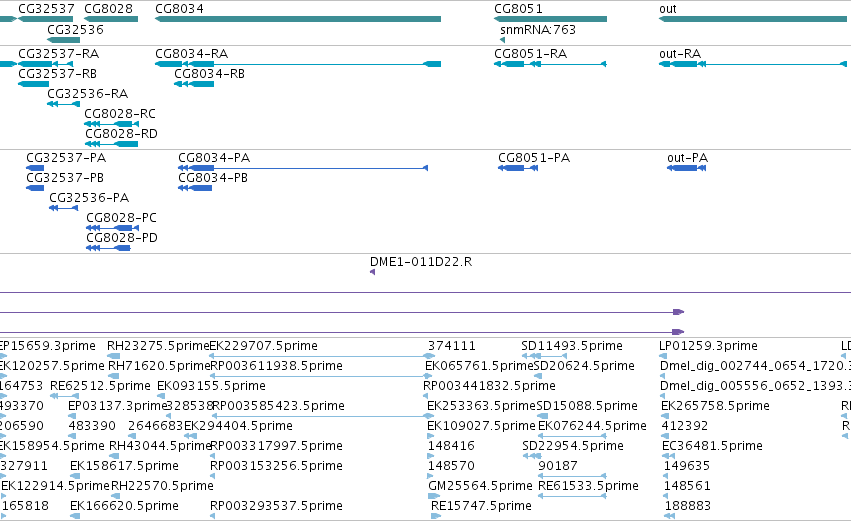This screenshot has width=851, height=521.
Task: Click EST EK065761.5prime
Action: click(480, 366)
